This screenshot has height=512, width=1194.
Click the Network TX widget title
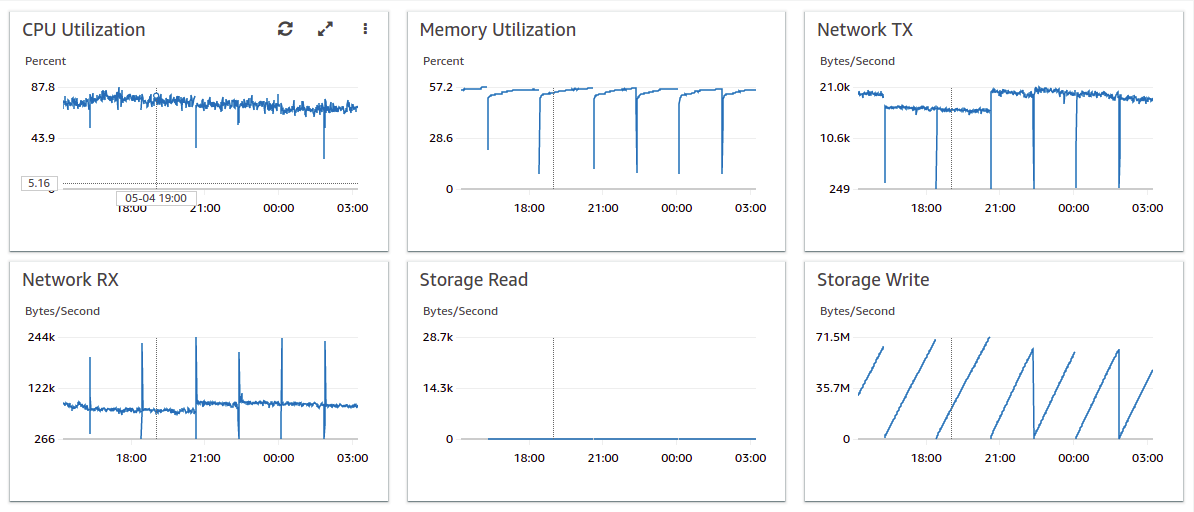click(x=864, y=30)
